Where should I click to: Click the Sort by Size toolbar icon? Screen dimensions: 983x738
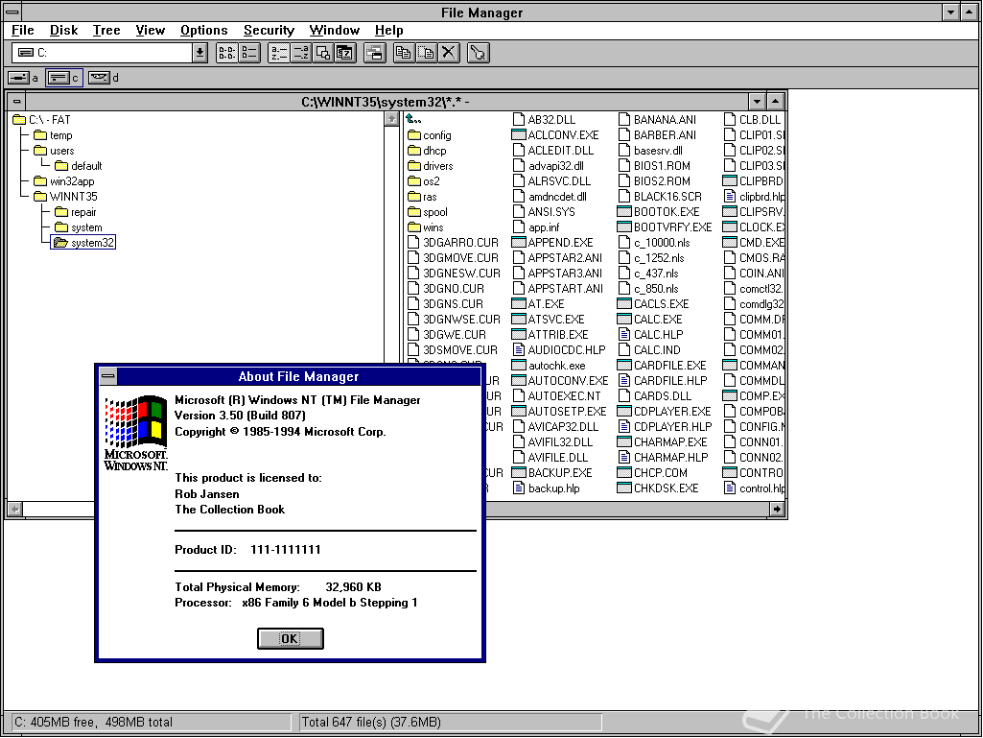coord(323,53)
